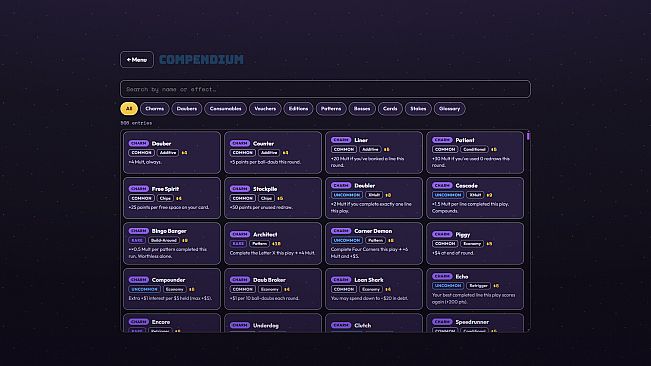Filter entries by Daubers
Image resolution: width=651 pixels, height=366 pixels.
pos(187,109)
